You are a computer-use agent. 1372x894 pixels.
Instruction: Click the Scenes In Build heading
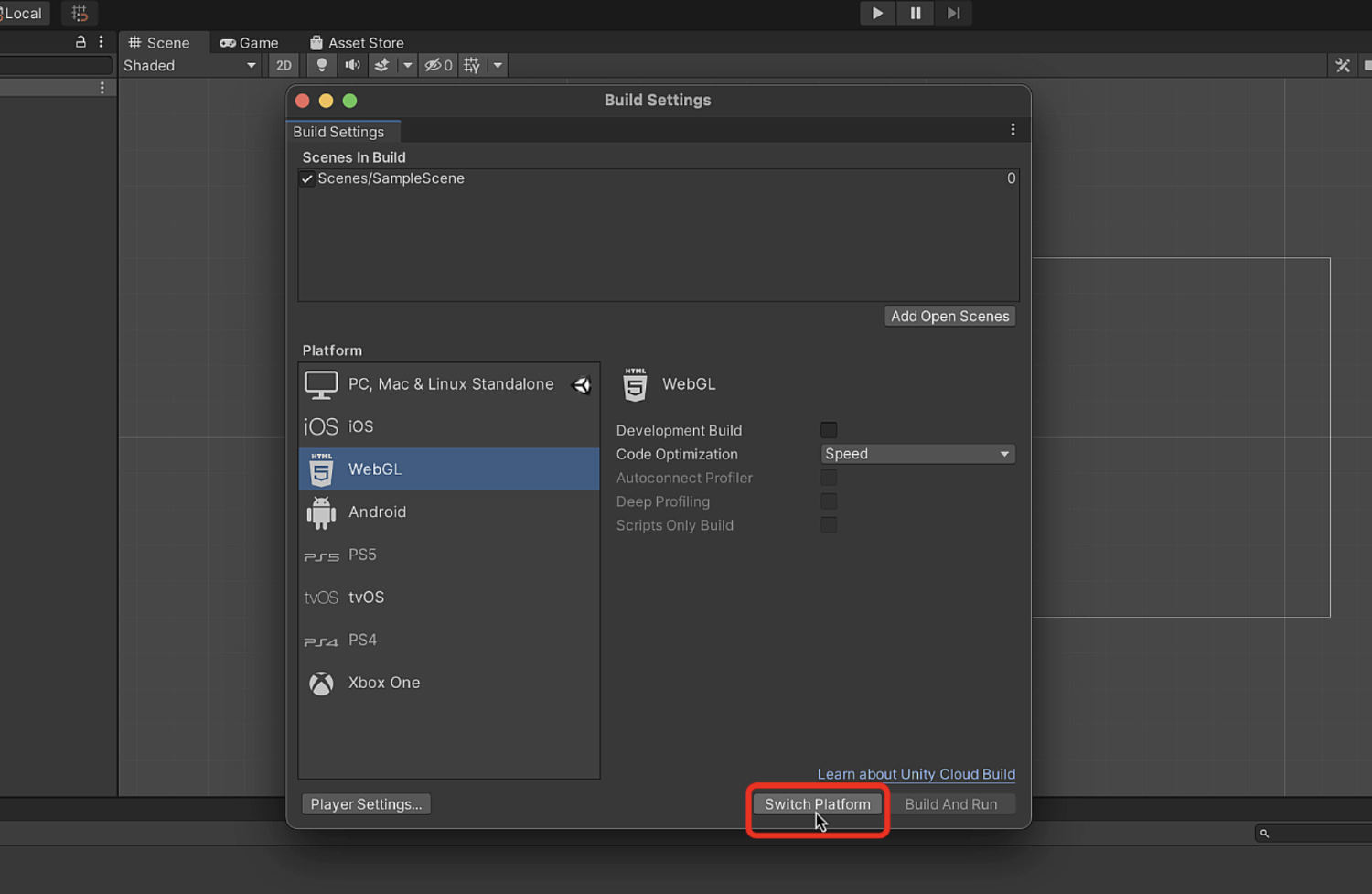(x=354, y=157)
